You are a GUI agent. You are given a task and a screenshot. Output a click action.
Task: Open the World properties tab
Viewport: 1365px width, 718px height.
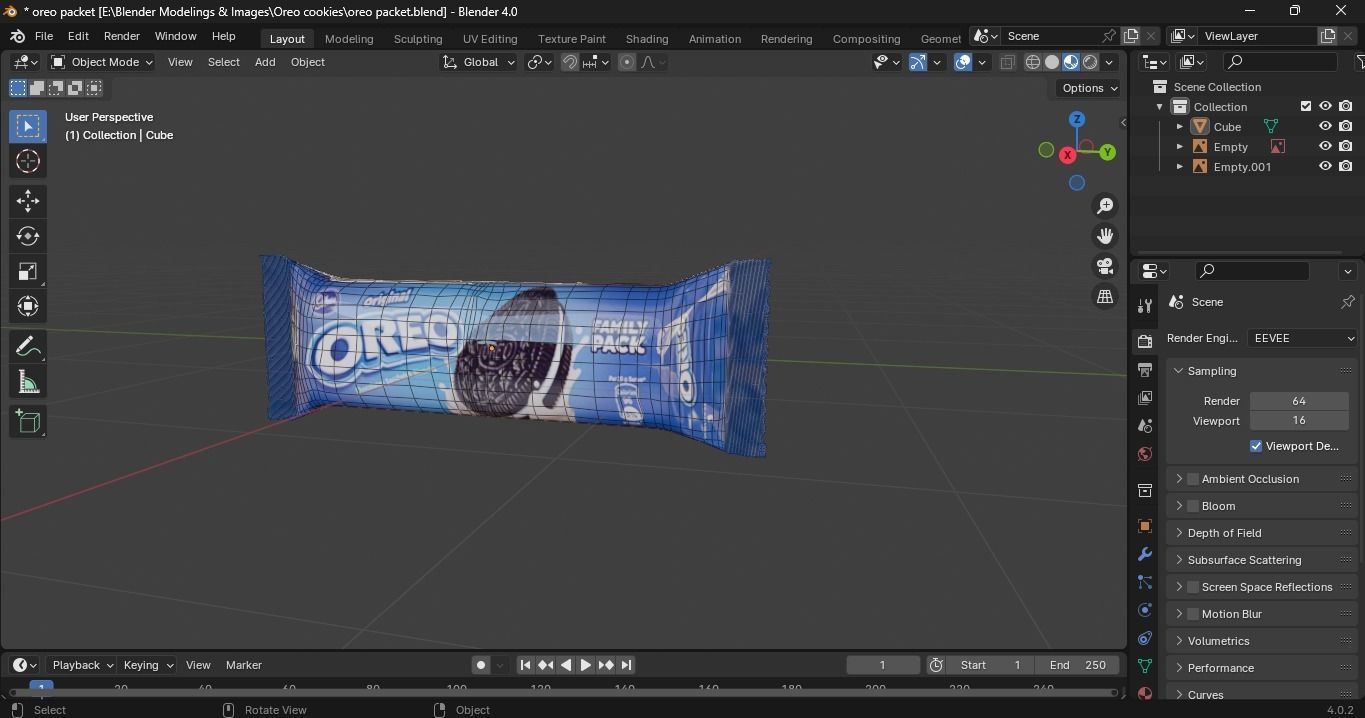pos(1145,454)
